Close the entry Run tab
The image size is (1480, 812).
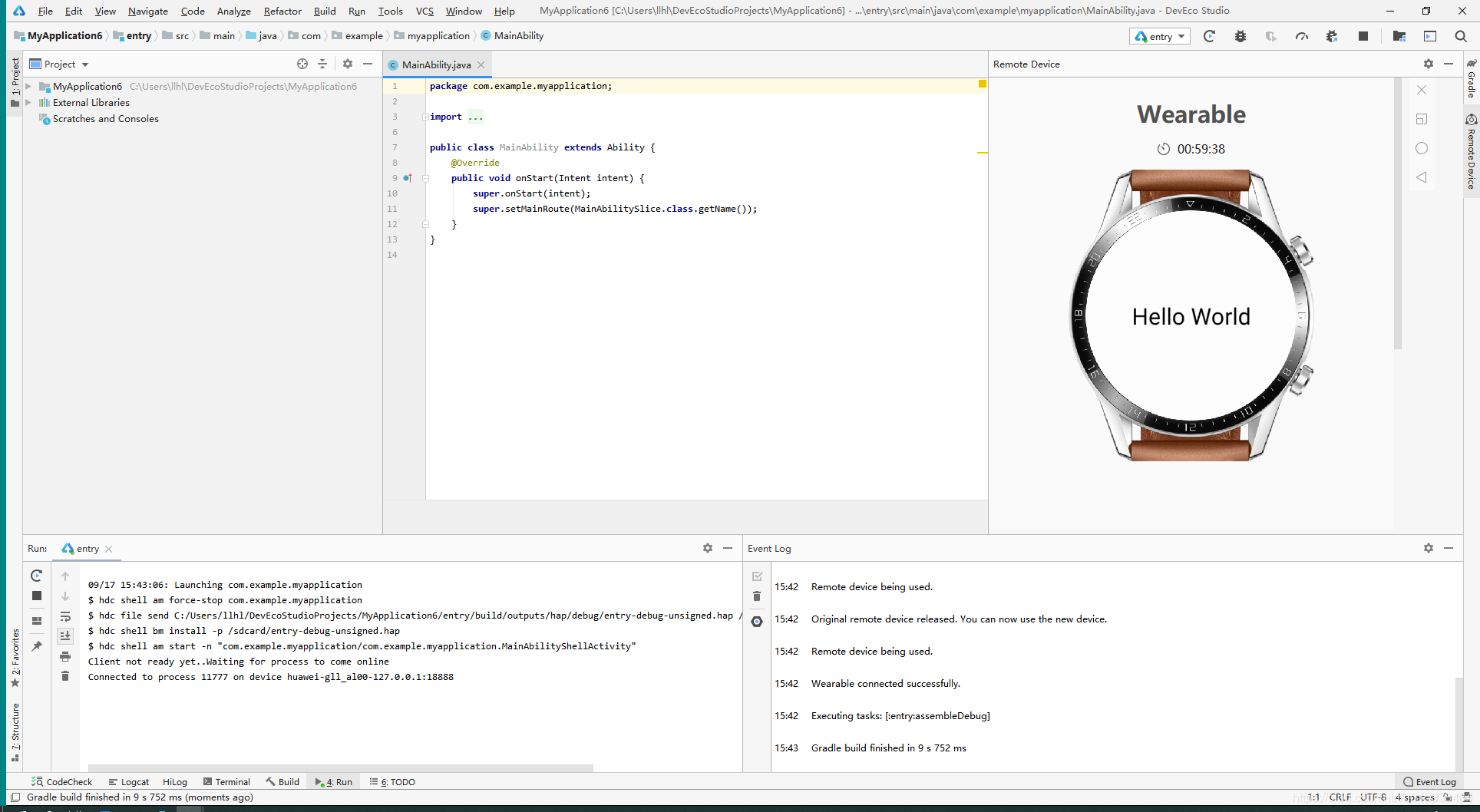click(x=109, y=549)
